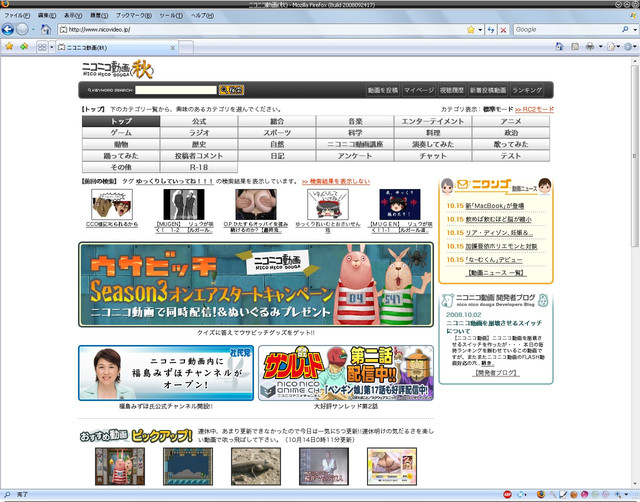Open the search engine dropdown beside Google box

tap(635, 30)
